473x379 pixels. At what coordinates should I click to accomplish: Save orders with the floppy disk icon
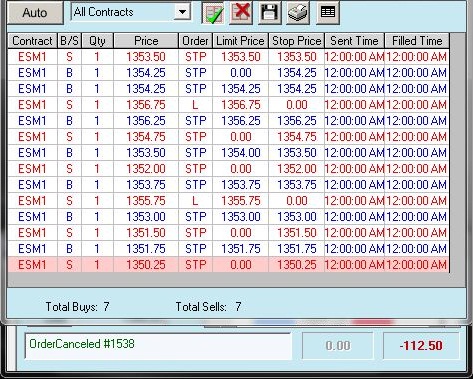269,13
